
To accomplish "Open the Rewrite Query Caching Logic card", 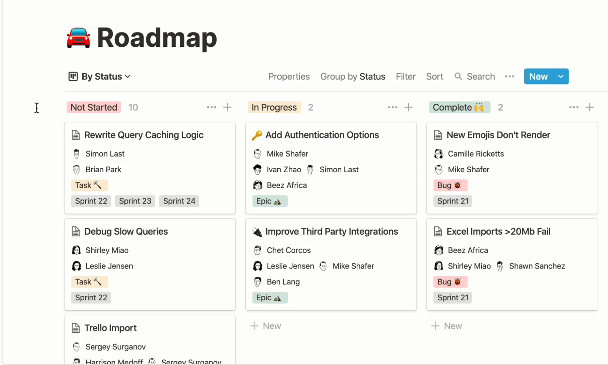I will pos(150,168).
